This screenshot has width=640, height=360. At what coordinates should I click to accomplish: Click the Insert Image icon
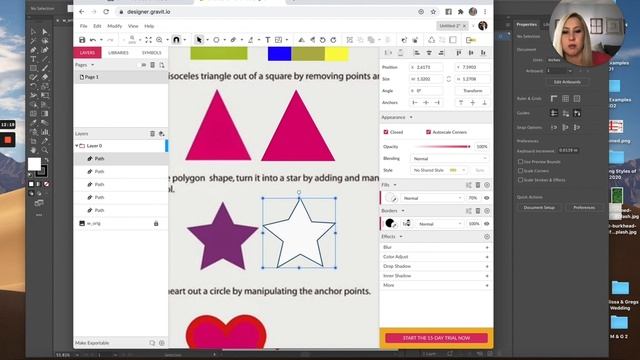tap(278, 40)
